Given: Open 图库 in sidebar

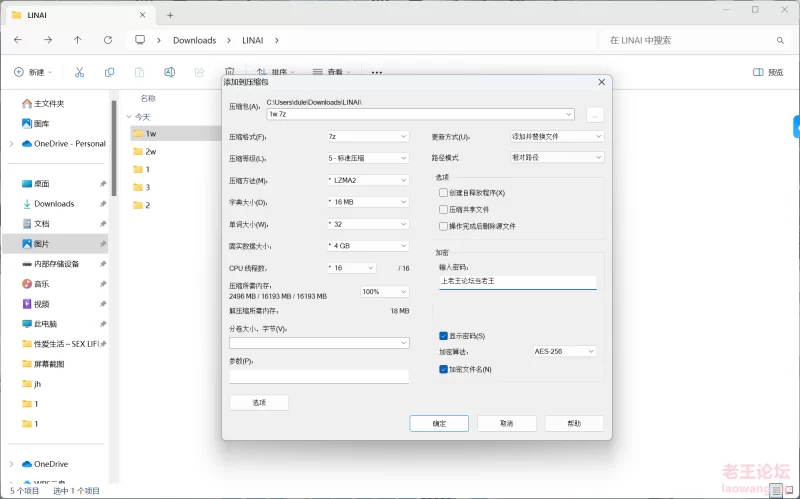Looking at the screenshot, I should pos(36,123).
